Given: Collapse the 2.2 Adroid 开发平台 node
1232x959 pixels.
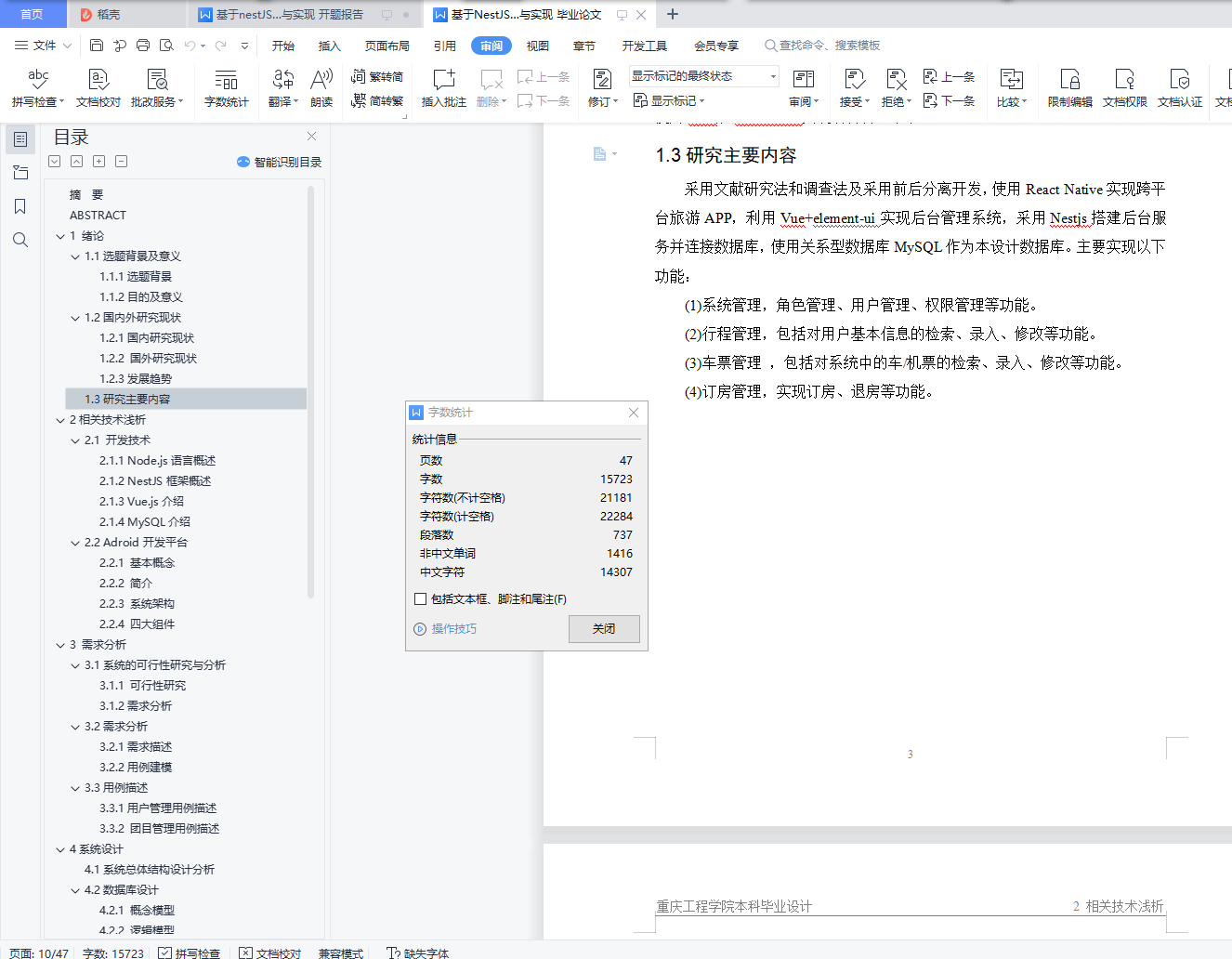Looking at the screenshot, I should coord(75,543).
